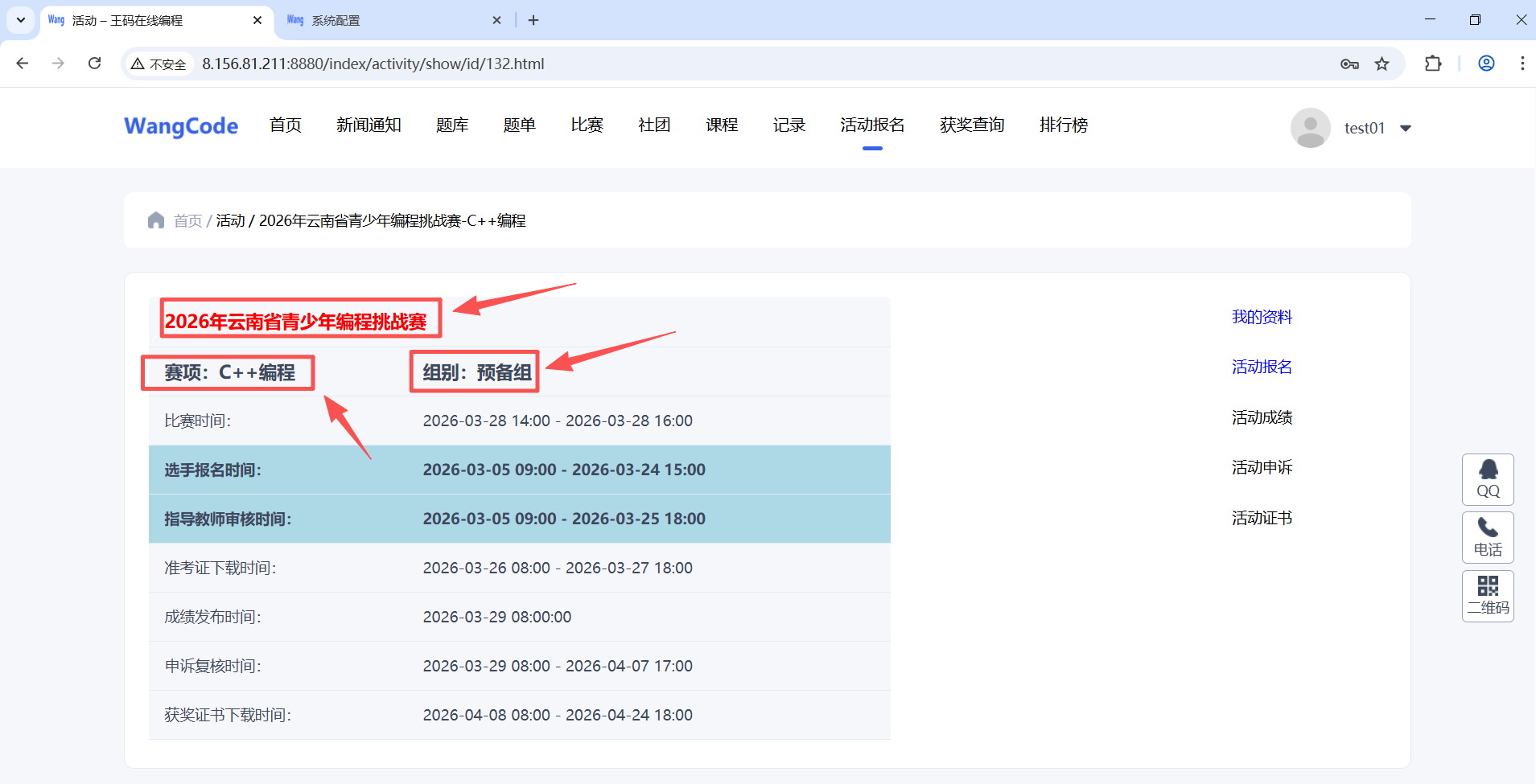Click the 活动报名 sidebar link
Image resolution: width=1536 pixels, height=784 pixels.
[1262, 367]
